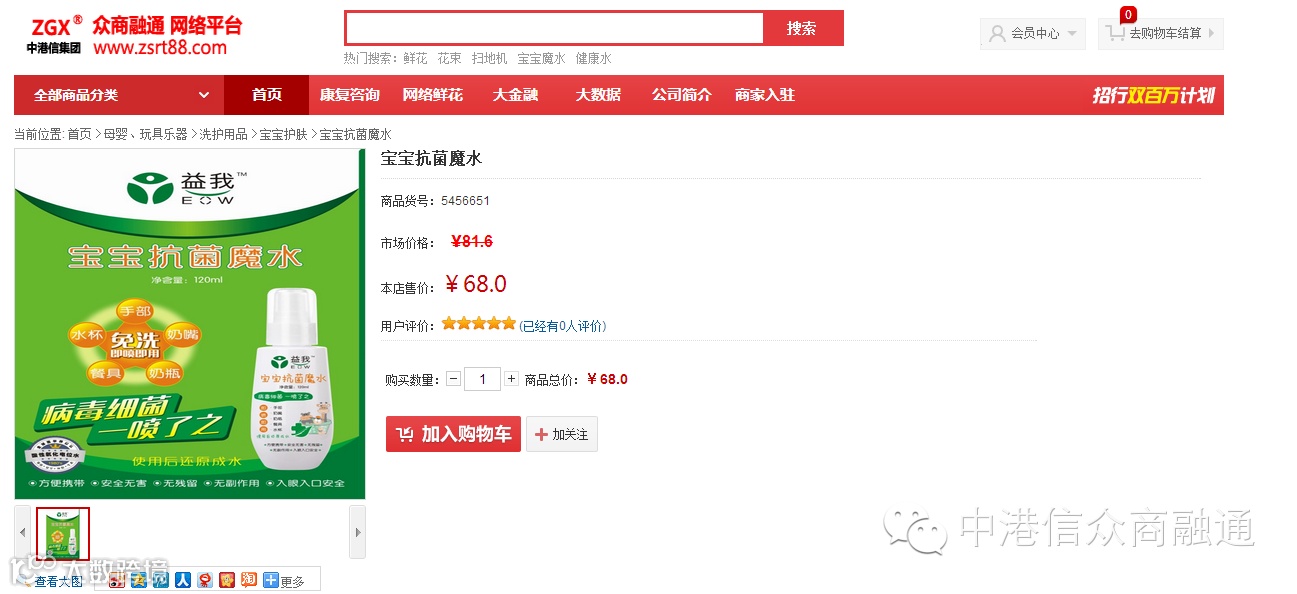
Task: Select the product thumbnail image
Action: [x=63, y=534]
